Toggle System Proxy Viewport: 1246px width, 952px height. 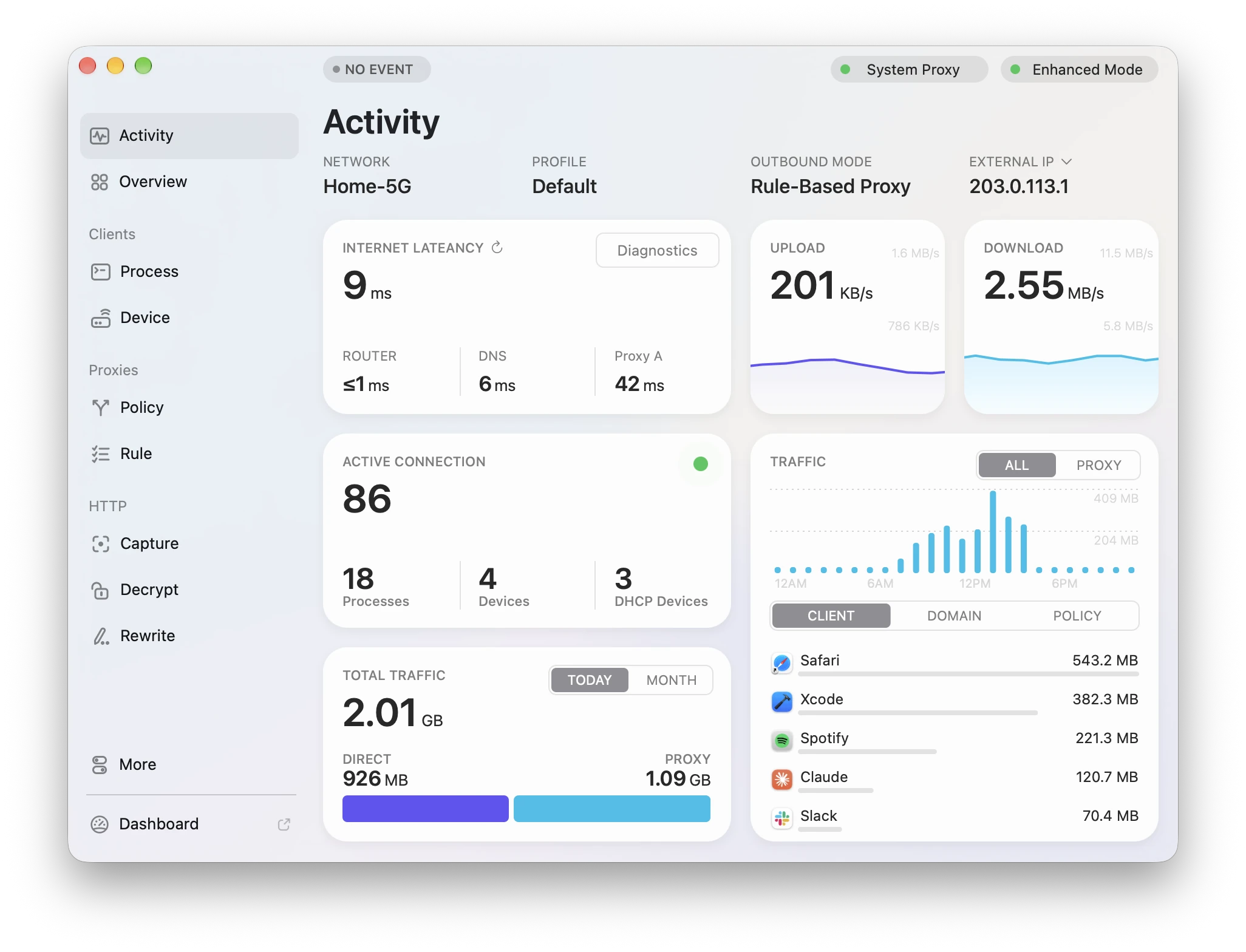click(x=909, y=69)
